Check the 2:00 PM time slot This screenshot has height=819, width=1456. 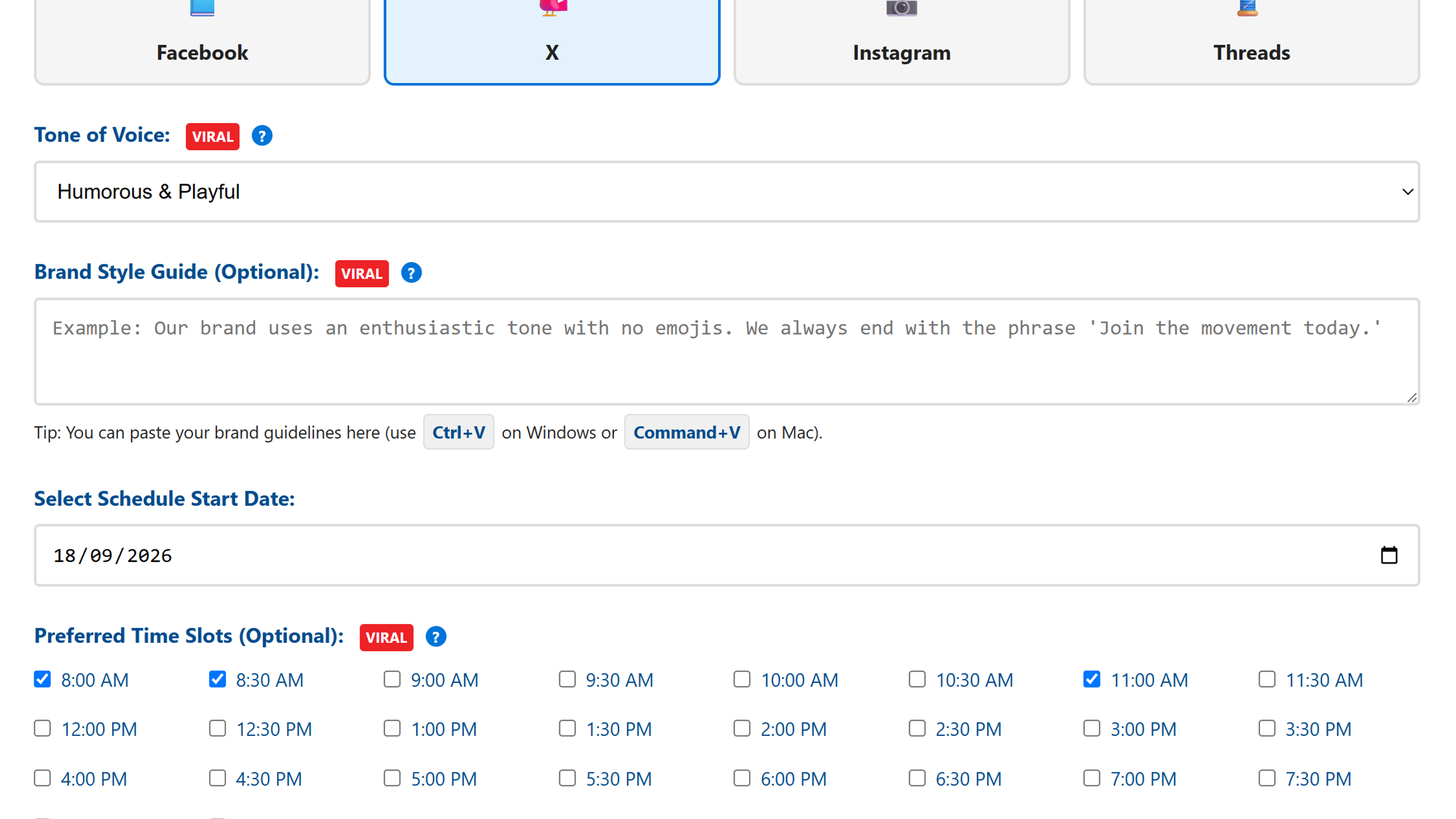click(x=742, y=729)
